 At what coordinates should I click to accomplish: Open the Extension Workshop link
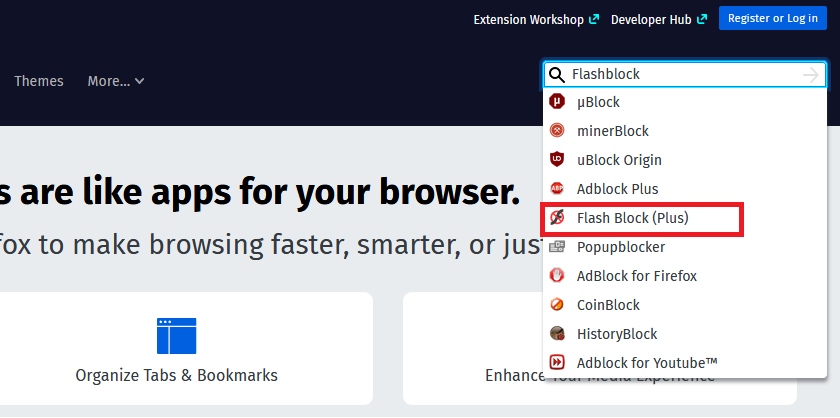click(536, 20)
